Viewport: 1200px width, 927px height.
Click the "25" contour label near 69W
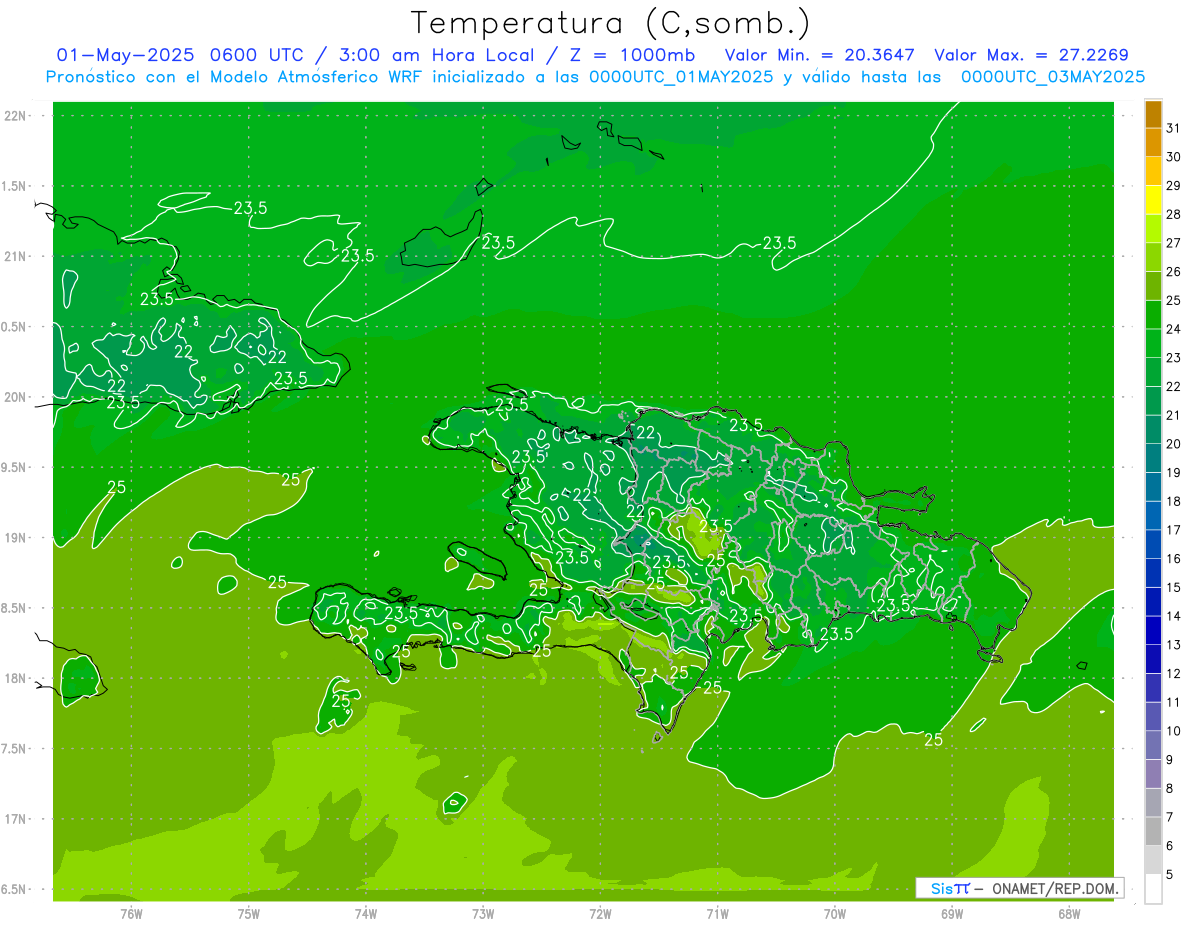click(x=933, y=740)
